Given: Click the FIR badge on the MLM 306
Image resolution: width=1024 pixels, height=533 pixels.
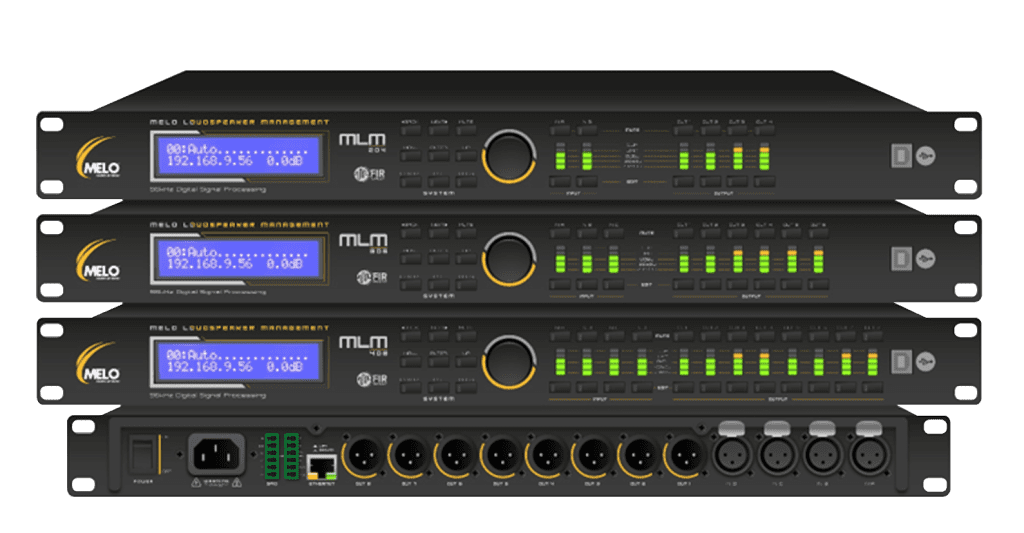Looking at the screenshot, I should (x=372, y=277).
